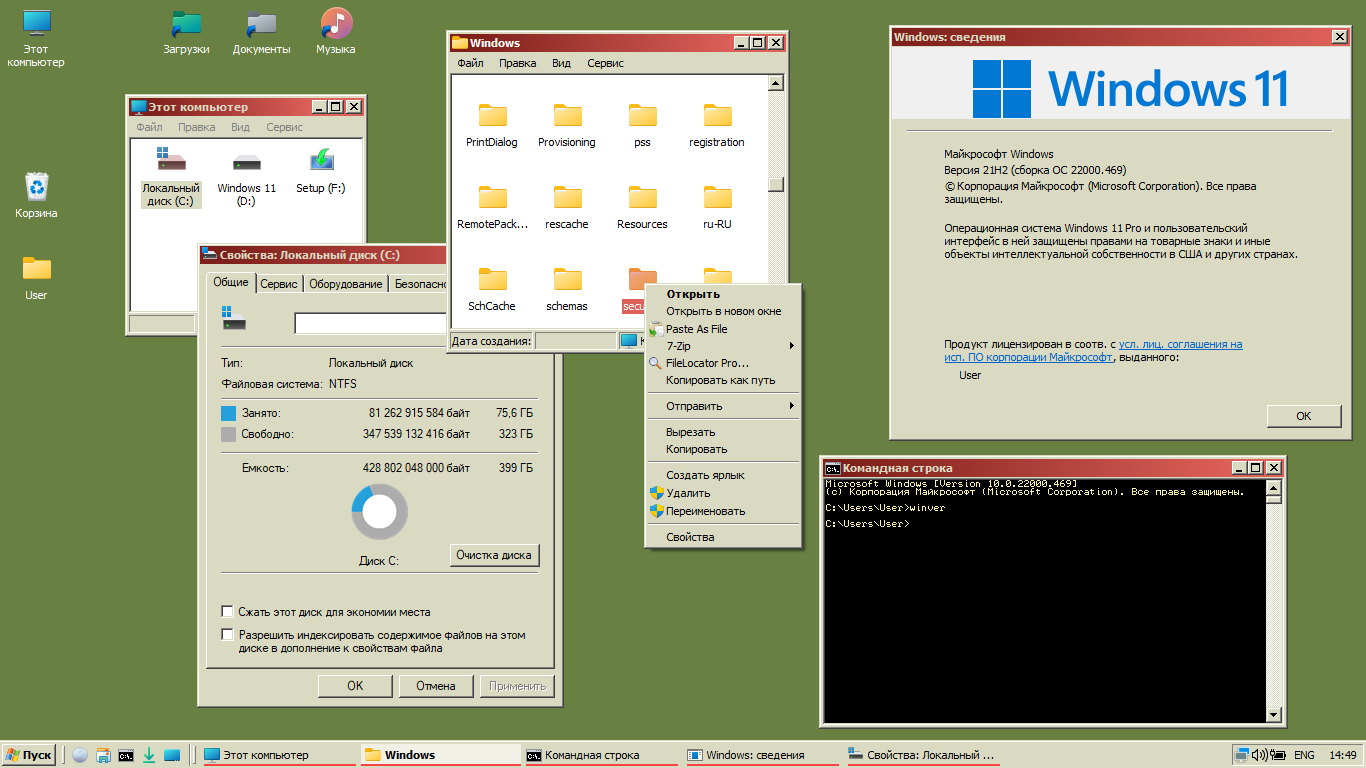Click the file explorer quick launch icon

tap(103, 755)
